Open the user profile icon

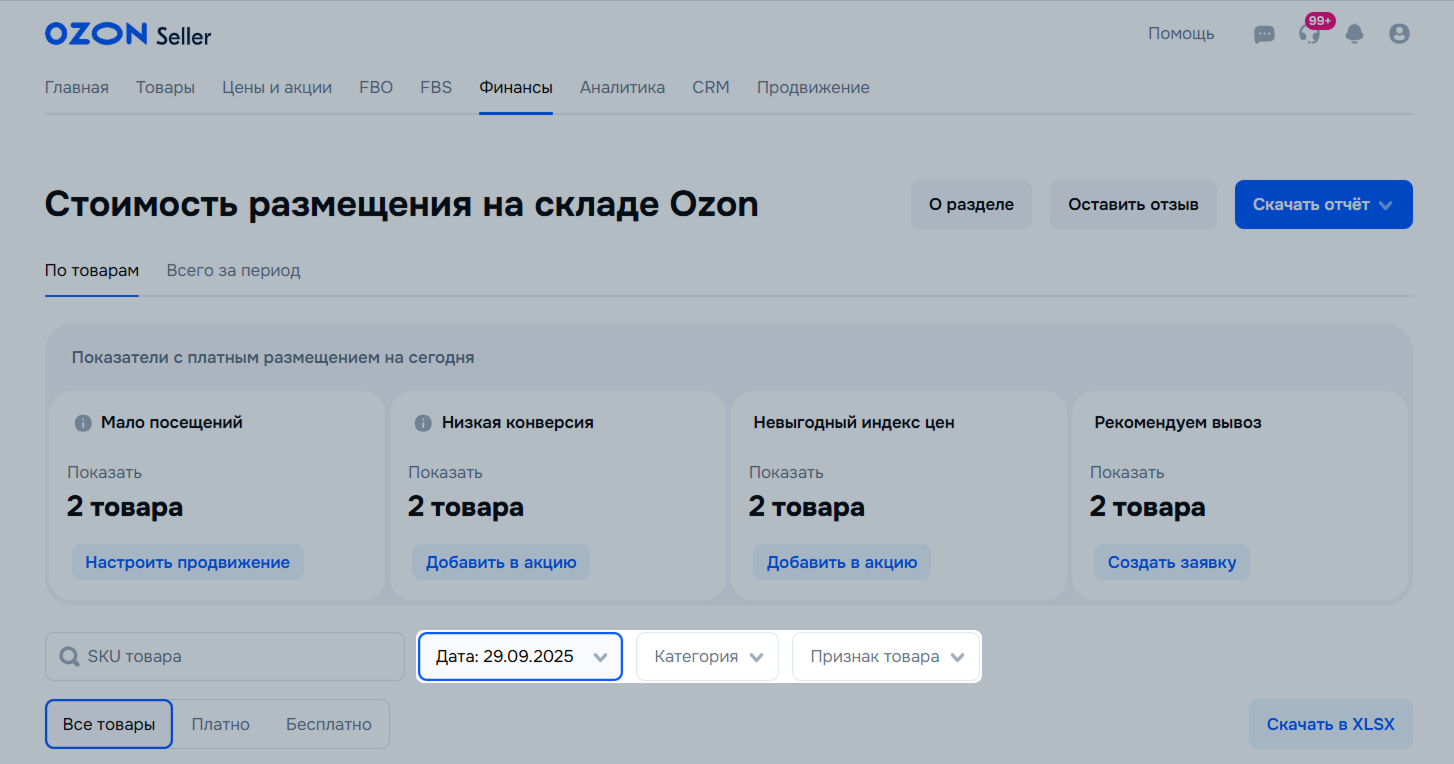pos(1399,34)
